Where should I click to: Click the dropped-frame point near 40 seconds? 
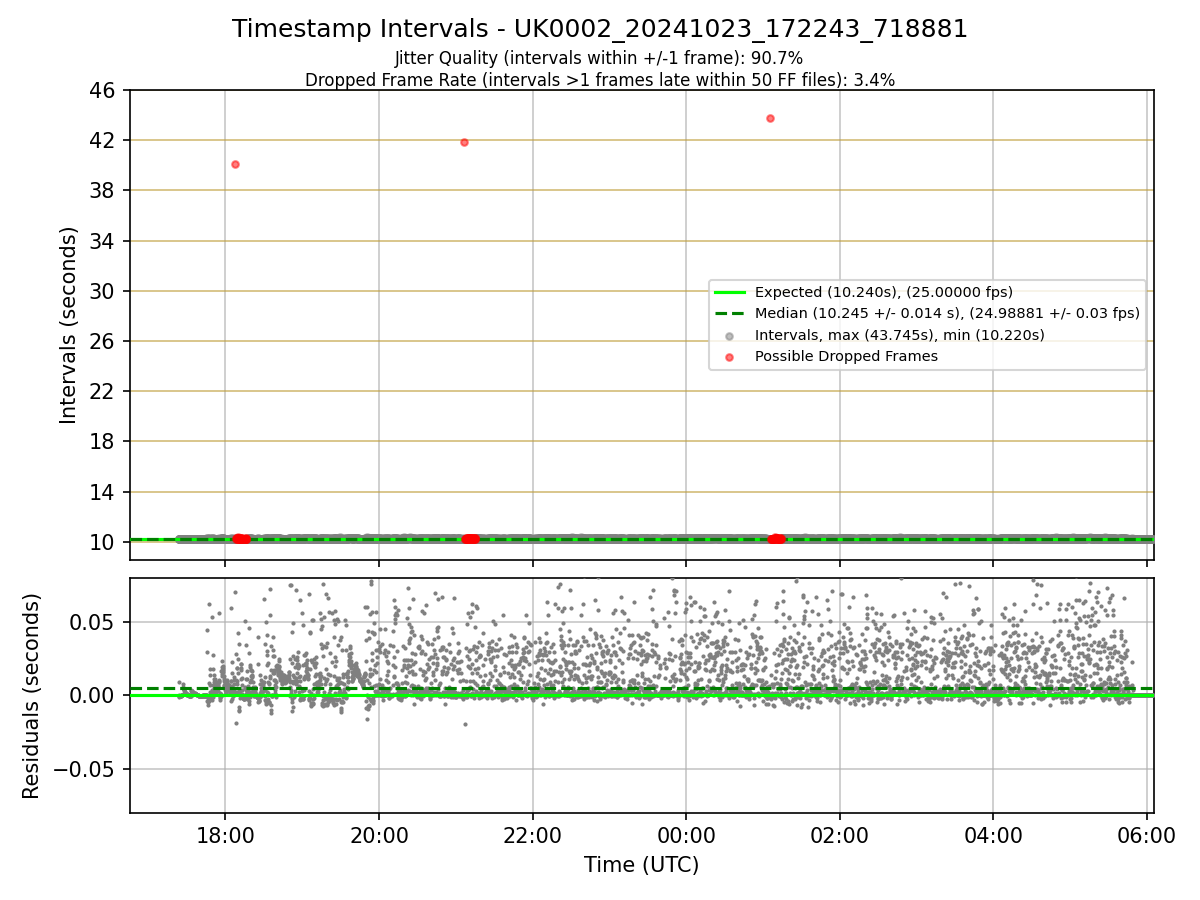pyautogui.click(x=235, y=164)
